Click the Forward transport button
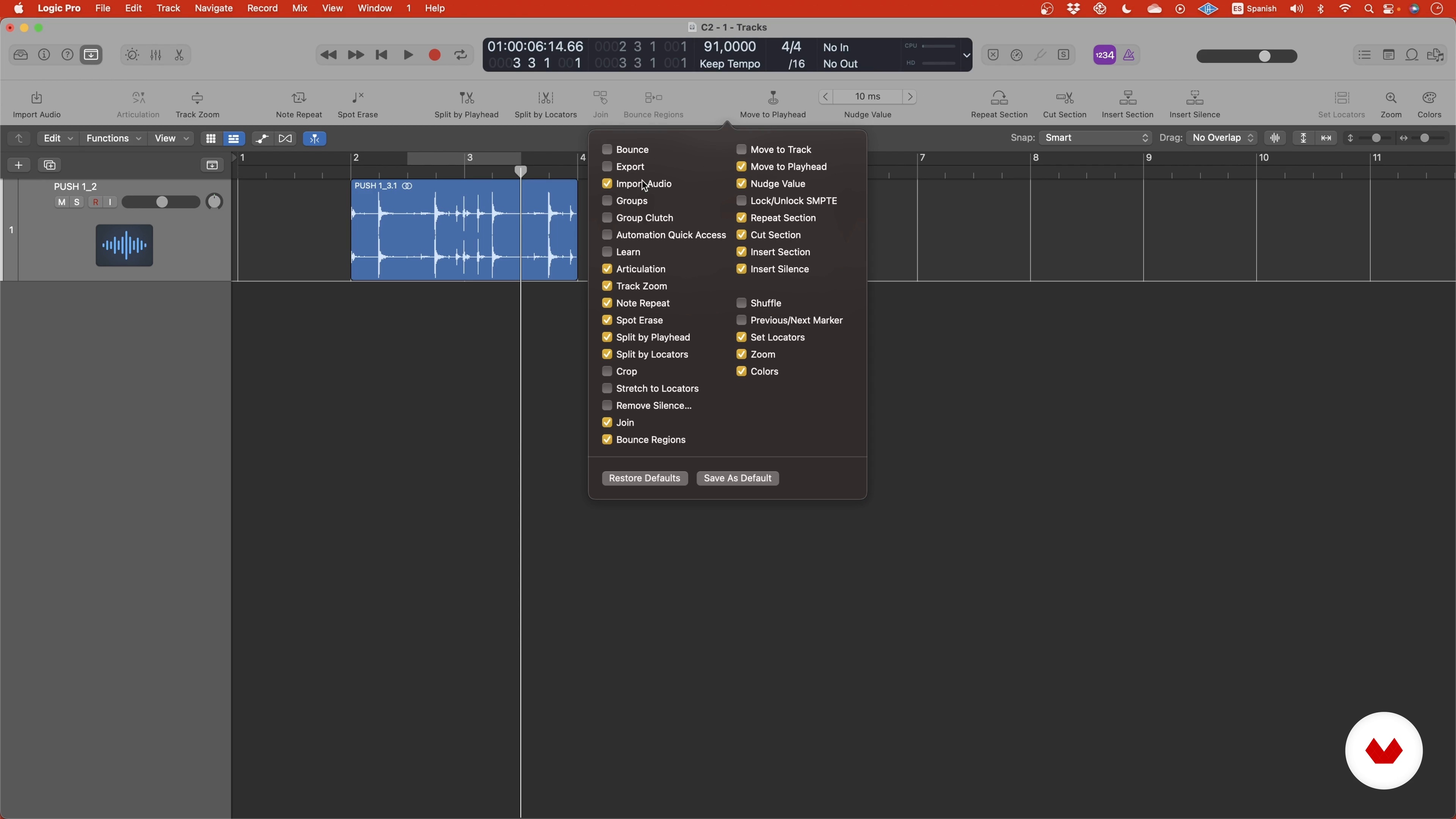Viewport: 1456px width, 819px height. pos(356,55)
